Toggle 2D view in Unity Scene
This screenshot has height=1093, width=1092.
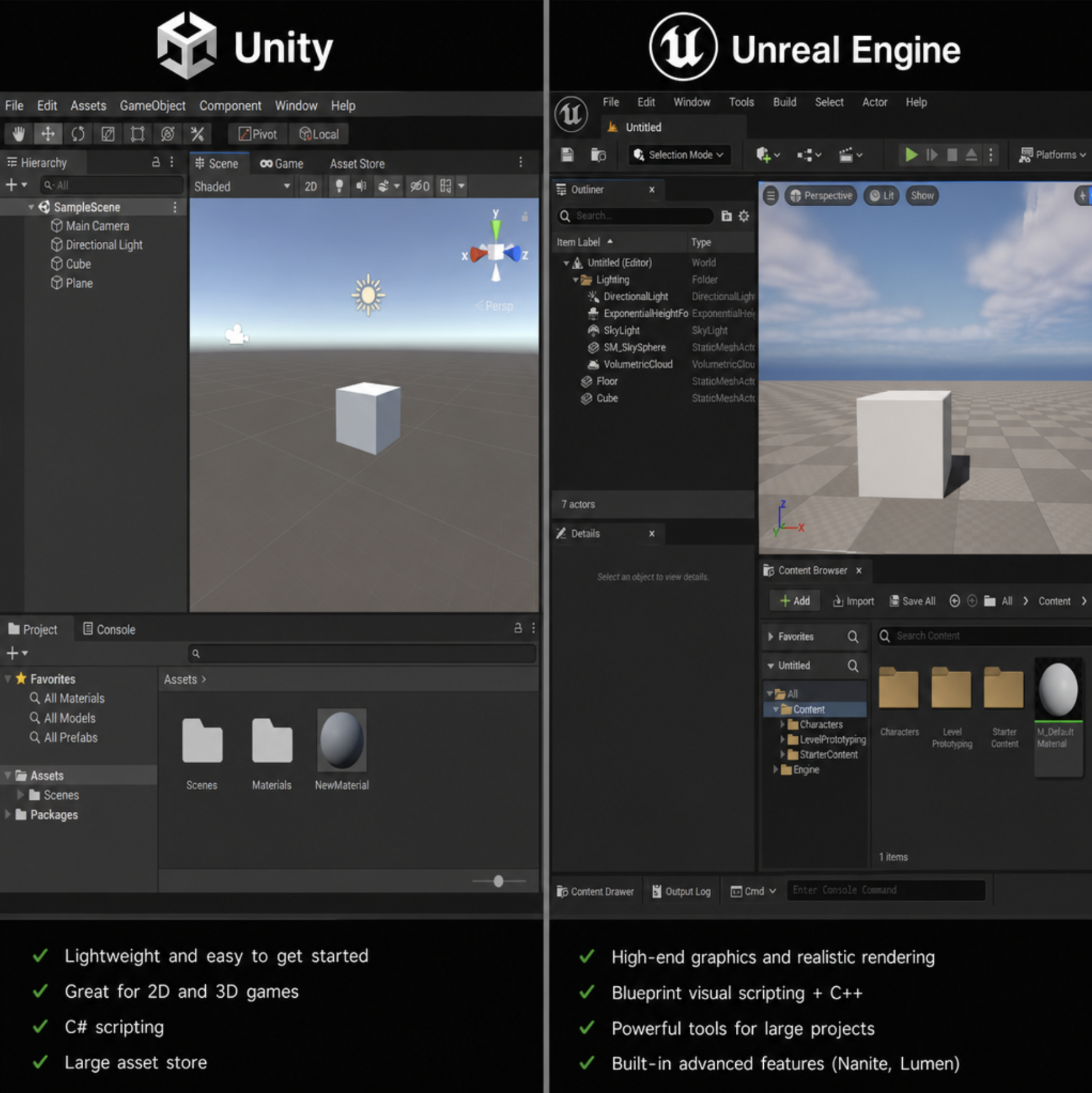click(310, 187)
